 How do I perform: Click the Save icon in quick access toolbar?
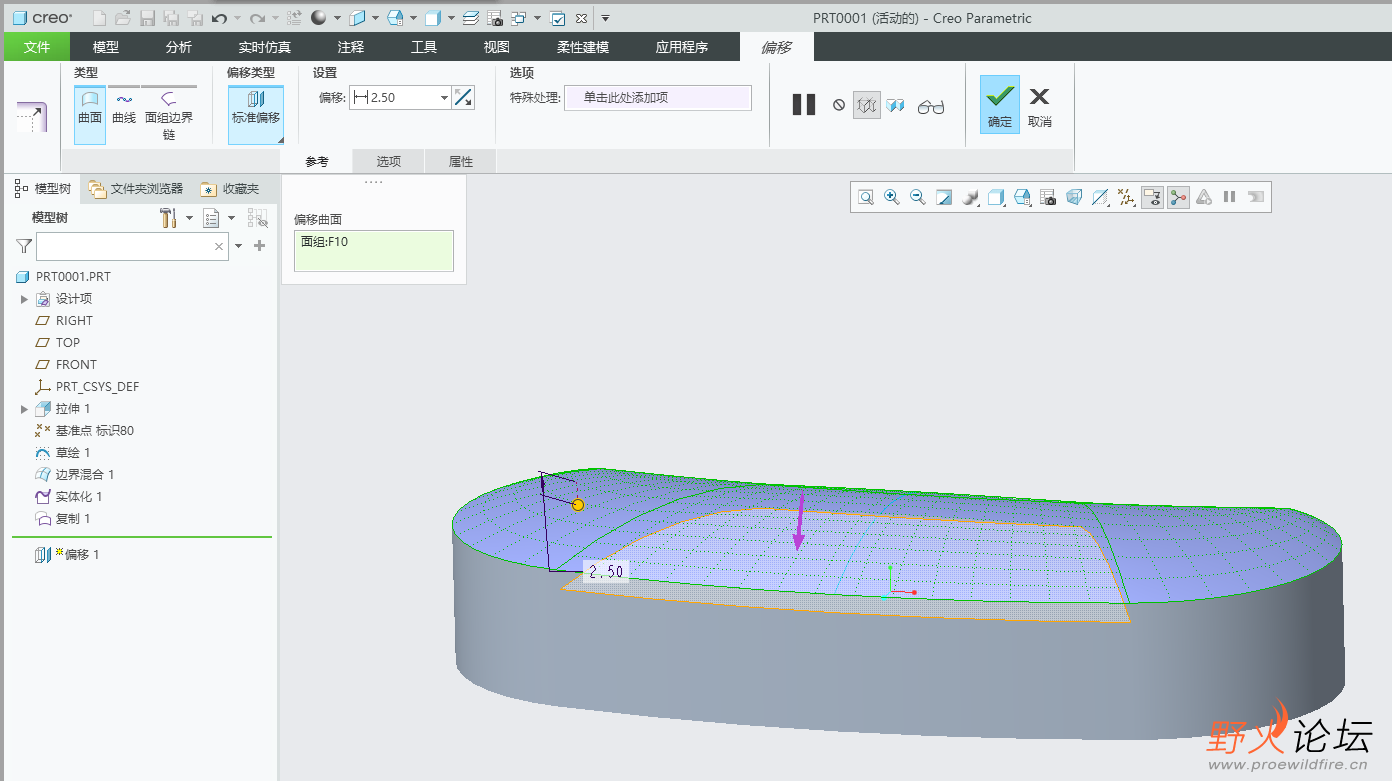pos(147,18)
